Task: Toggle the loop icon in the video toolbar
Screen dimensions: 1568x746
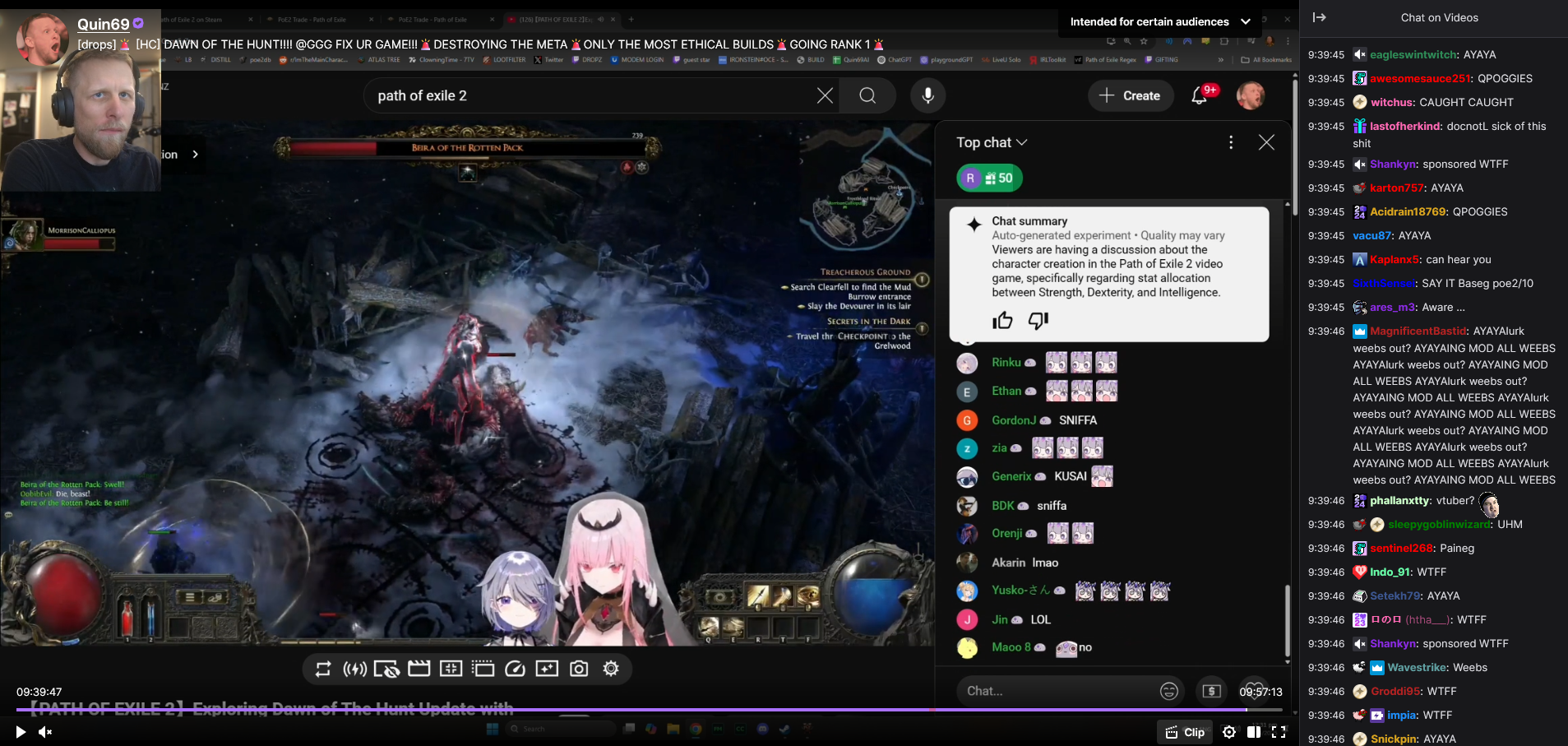Action: pos(323,669)
